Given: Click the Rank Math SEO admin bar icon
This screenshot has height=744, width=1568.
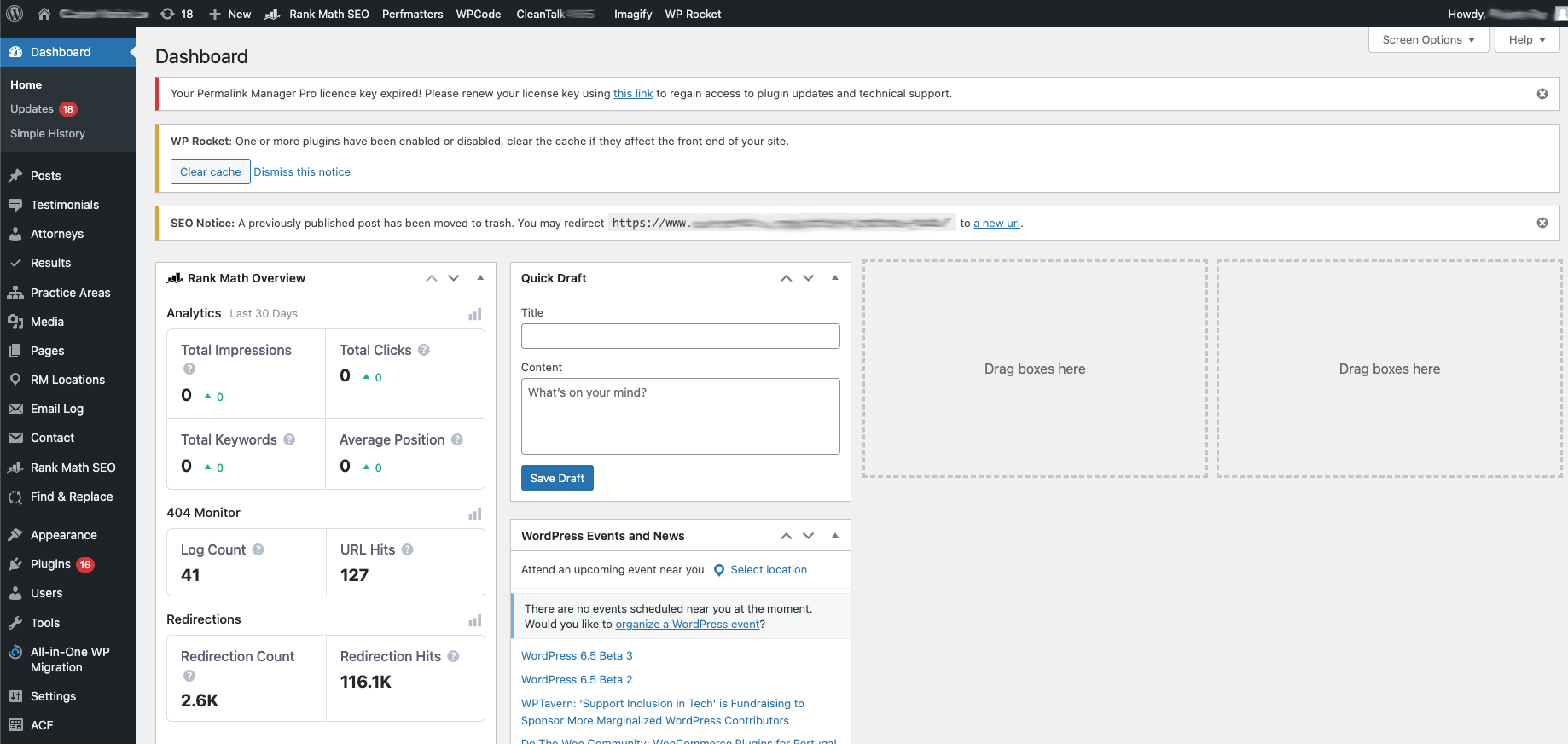Looking at the screenshot, I should 272,14.
